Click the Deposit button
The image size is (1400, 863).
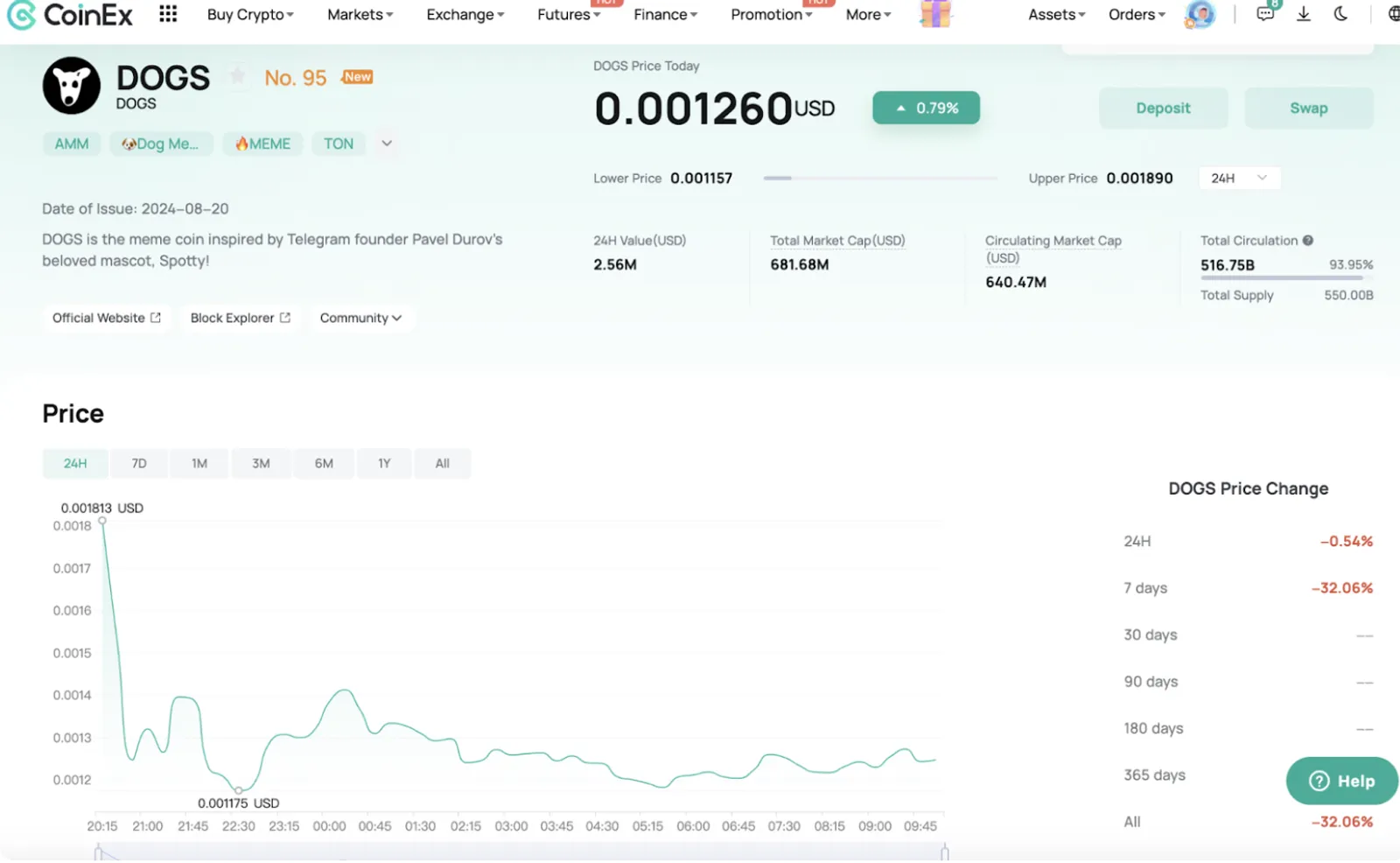(x=1164, y=109)
